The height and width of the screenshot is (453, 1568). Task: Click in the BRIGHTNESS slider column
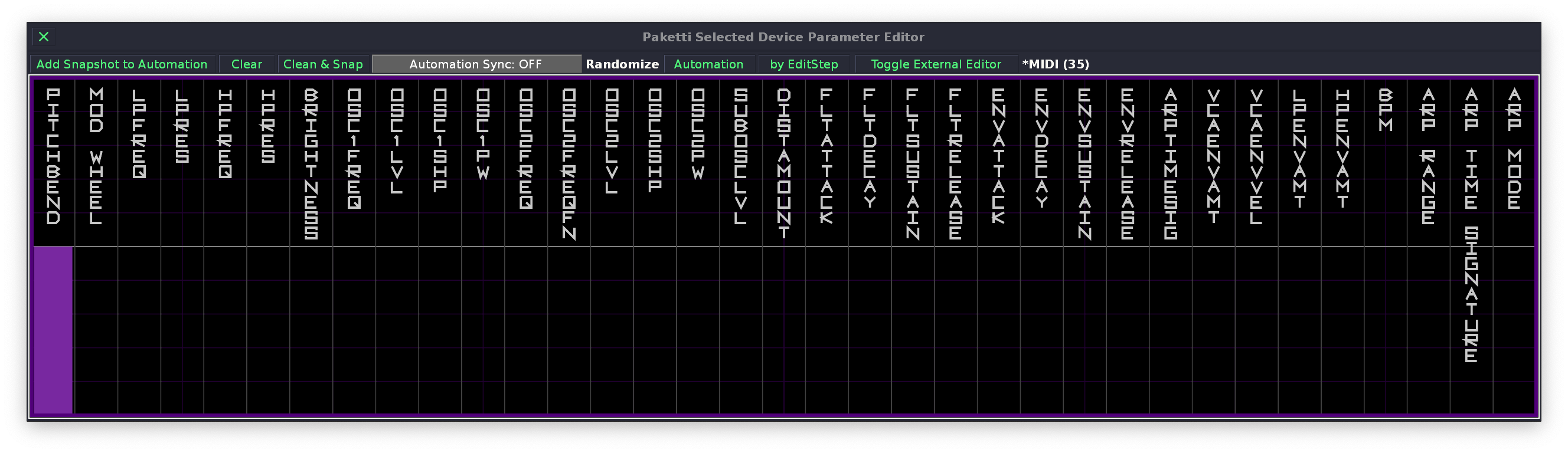point(311,330)
